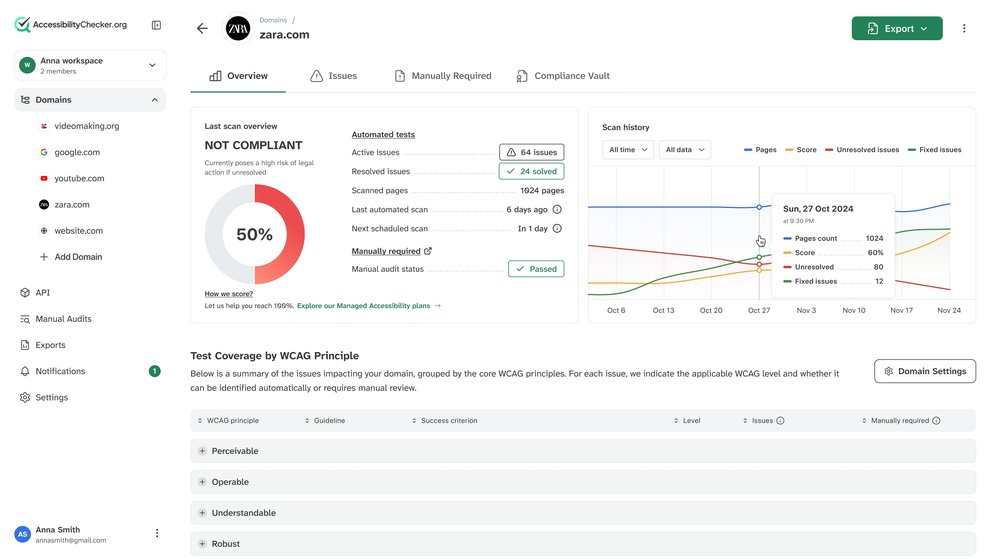Open Domain Settings
The image size is (1000, 559).
925,371
